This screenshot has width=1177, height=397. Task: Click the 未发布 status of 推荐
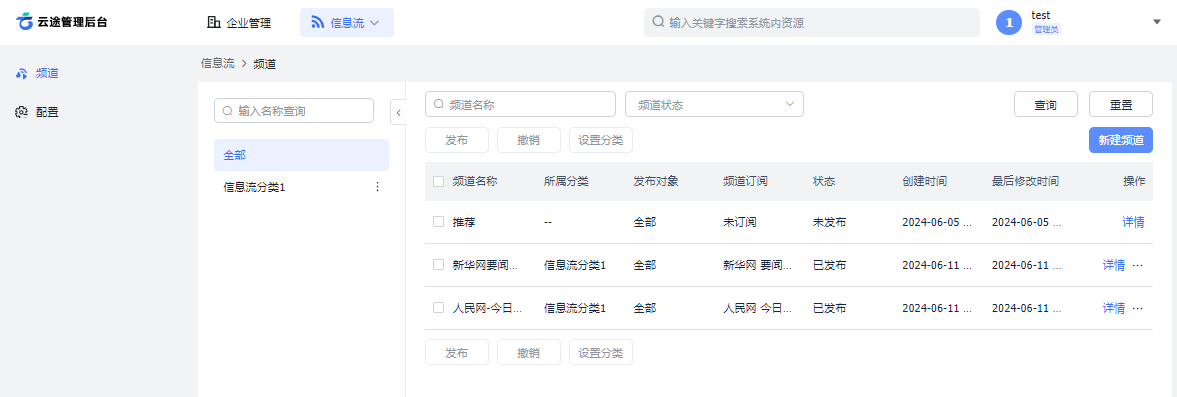[829, 222]
